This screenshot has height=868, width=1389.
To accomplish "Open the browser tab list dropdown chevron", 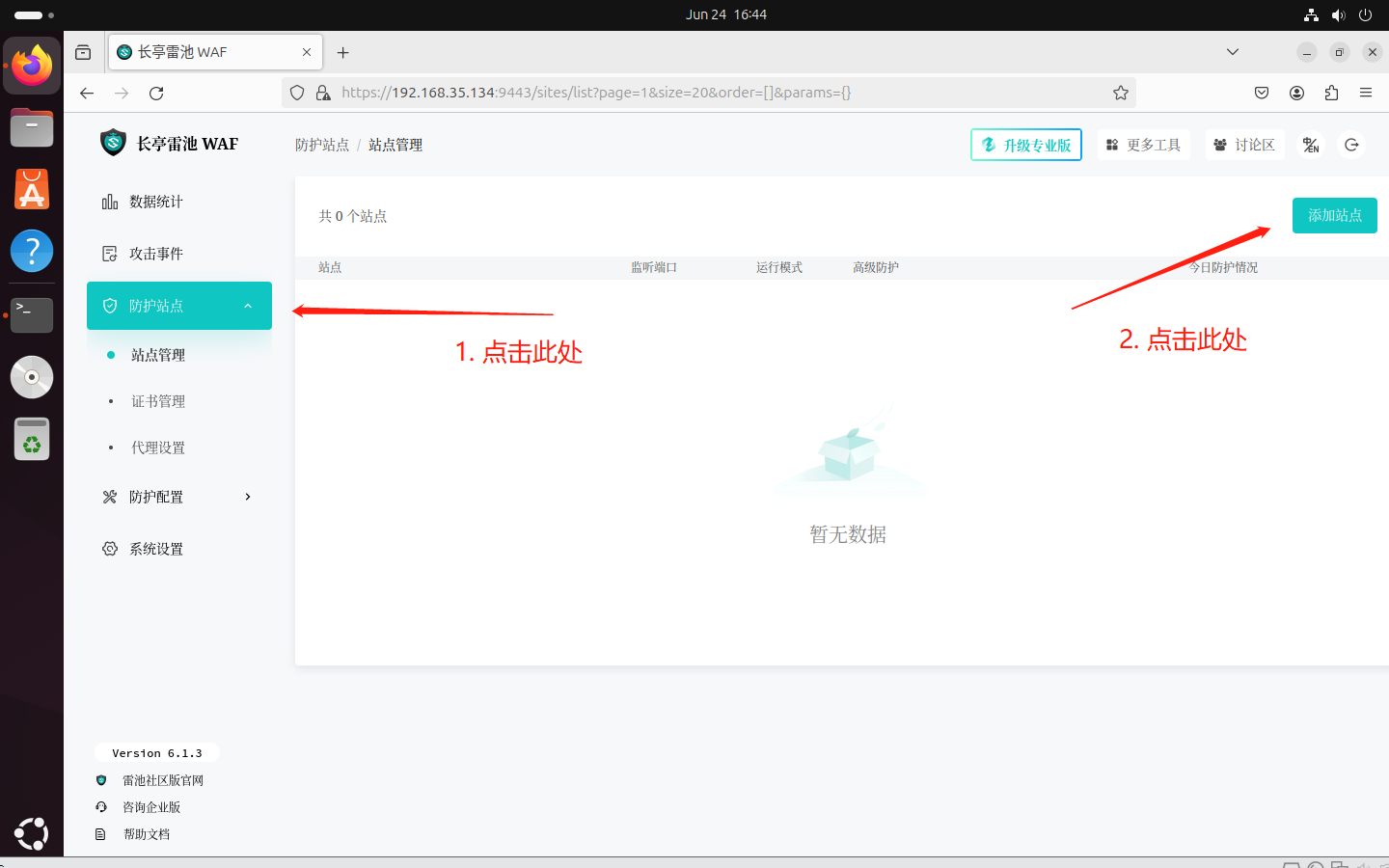I will pos(1232,51).
